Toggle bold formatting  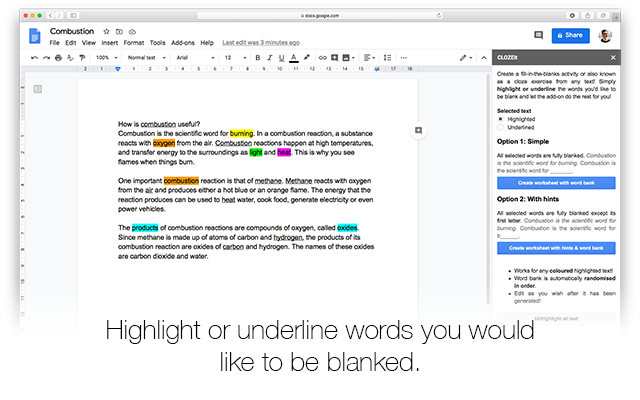point(257,58)
